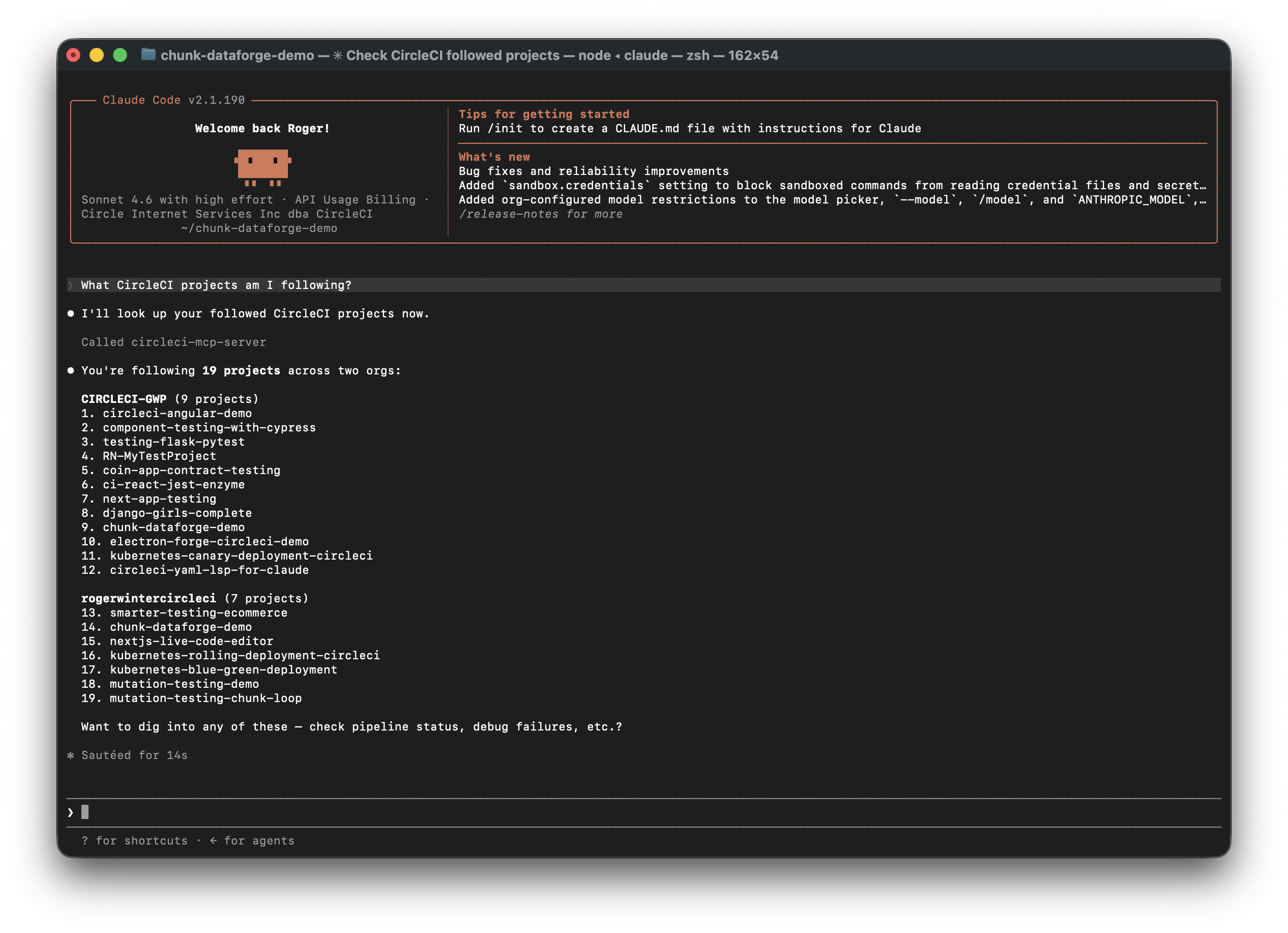1288x933 pixels.
Task: Click the 'ci-react-jest-enzyme' project row
Action: coord(162,484)
